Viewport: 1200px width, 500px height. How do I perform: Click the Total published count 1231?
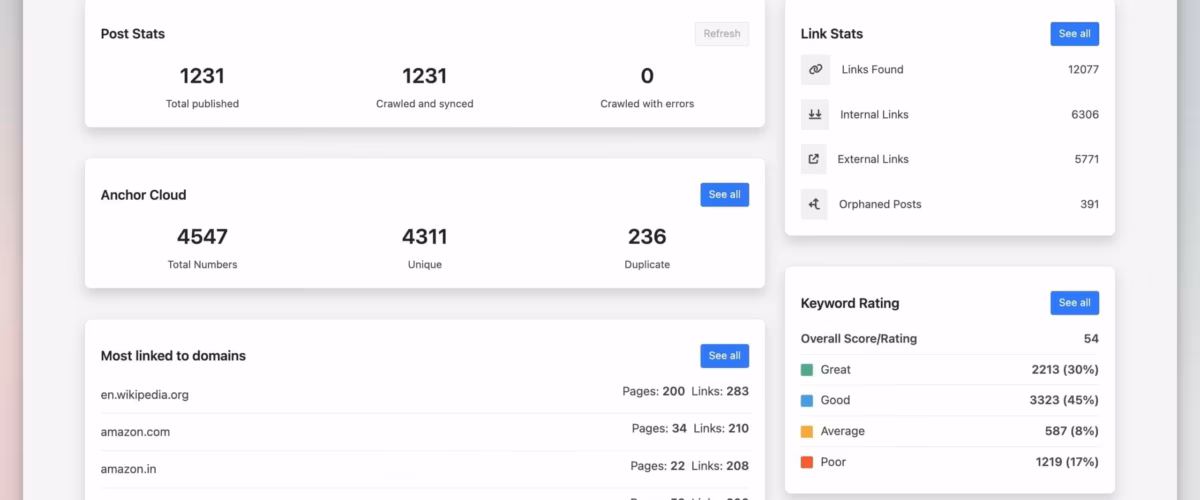(x=202, y=76)
